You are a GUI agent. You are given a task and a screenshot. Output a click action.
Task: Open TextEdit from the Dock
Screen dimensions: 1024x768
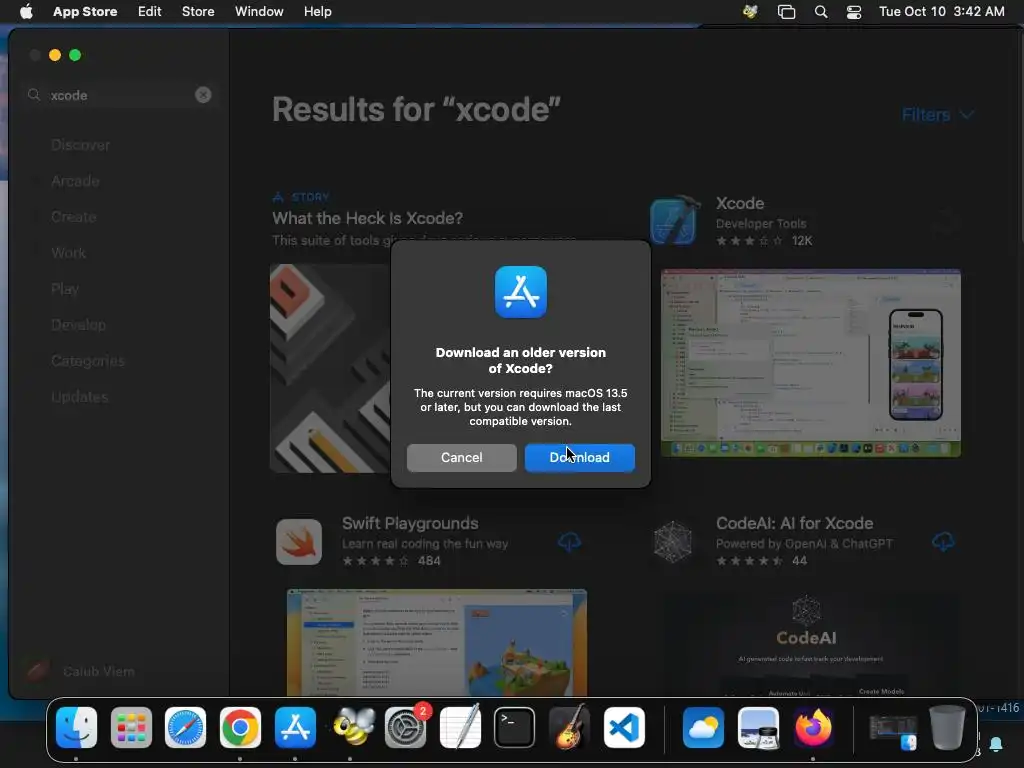click(460, 726)
